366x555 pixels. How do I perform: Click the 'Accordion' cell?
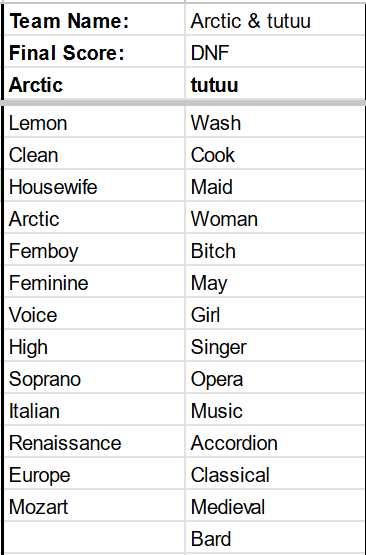[x=275, y=441]
